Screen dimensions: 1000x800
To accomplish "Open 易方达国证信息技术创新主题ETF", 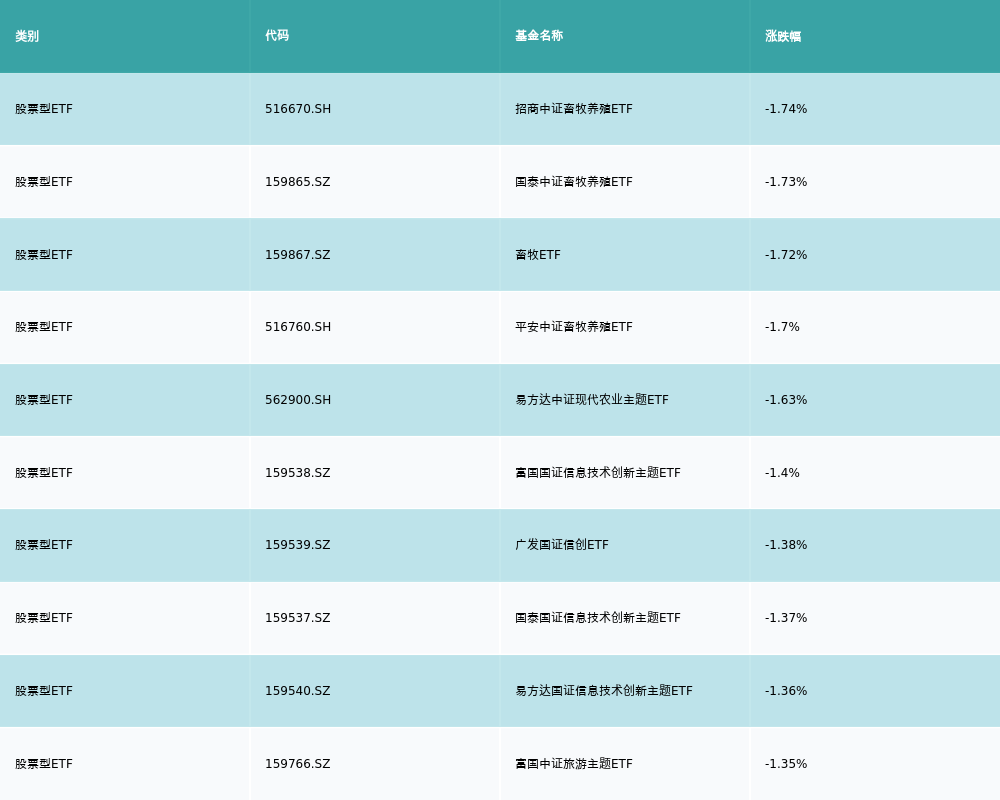I will [x=604, y=691].
